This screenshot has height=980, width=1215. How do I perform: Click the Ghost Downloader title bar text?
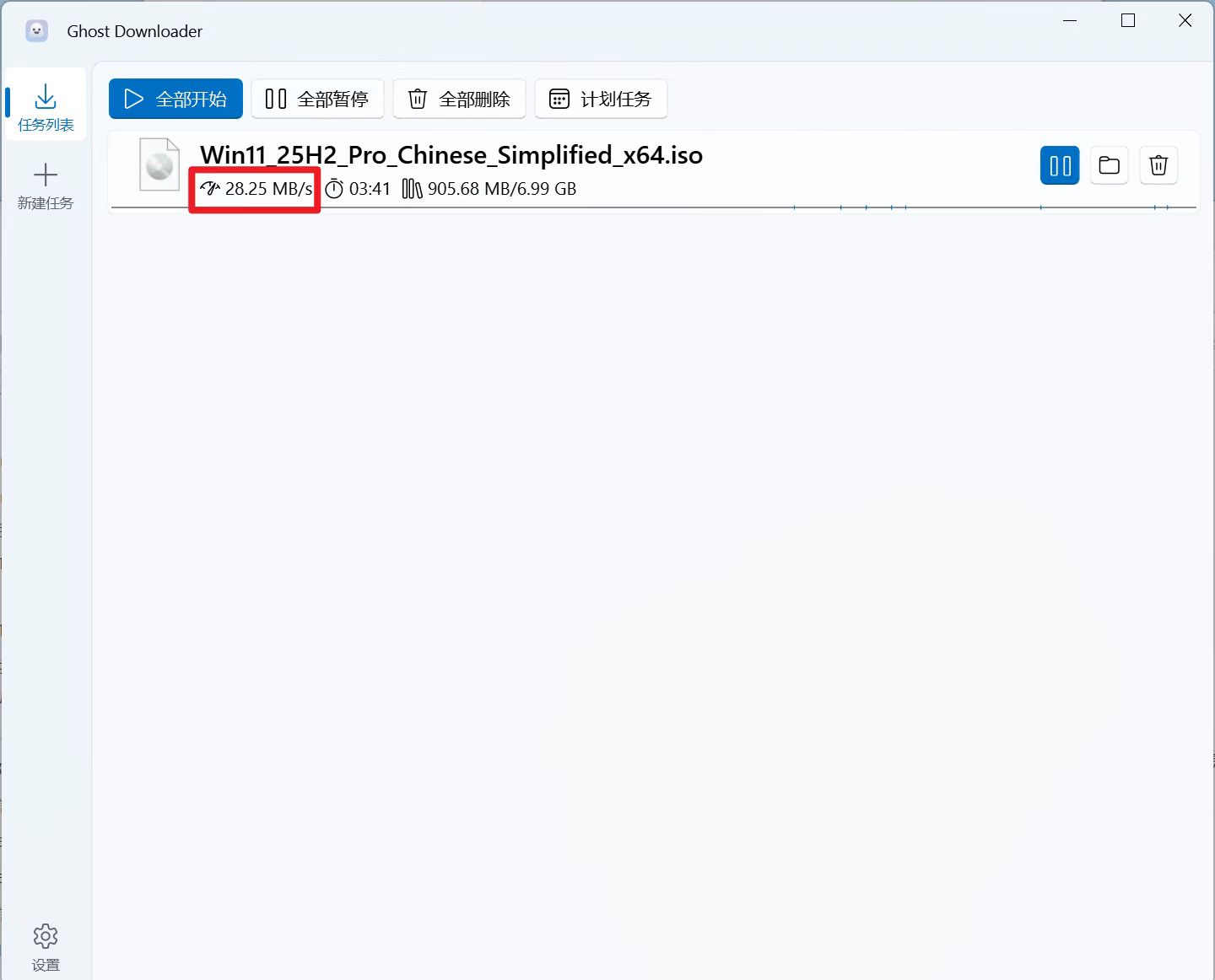(x=134, y=30)
